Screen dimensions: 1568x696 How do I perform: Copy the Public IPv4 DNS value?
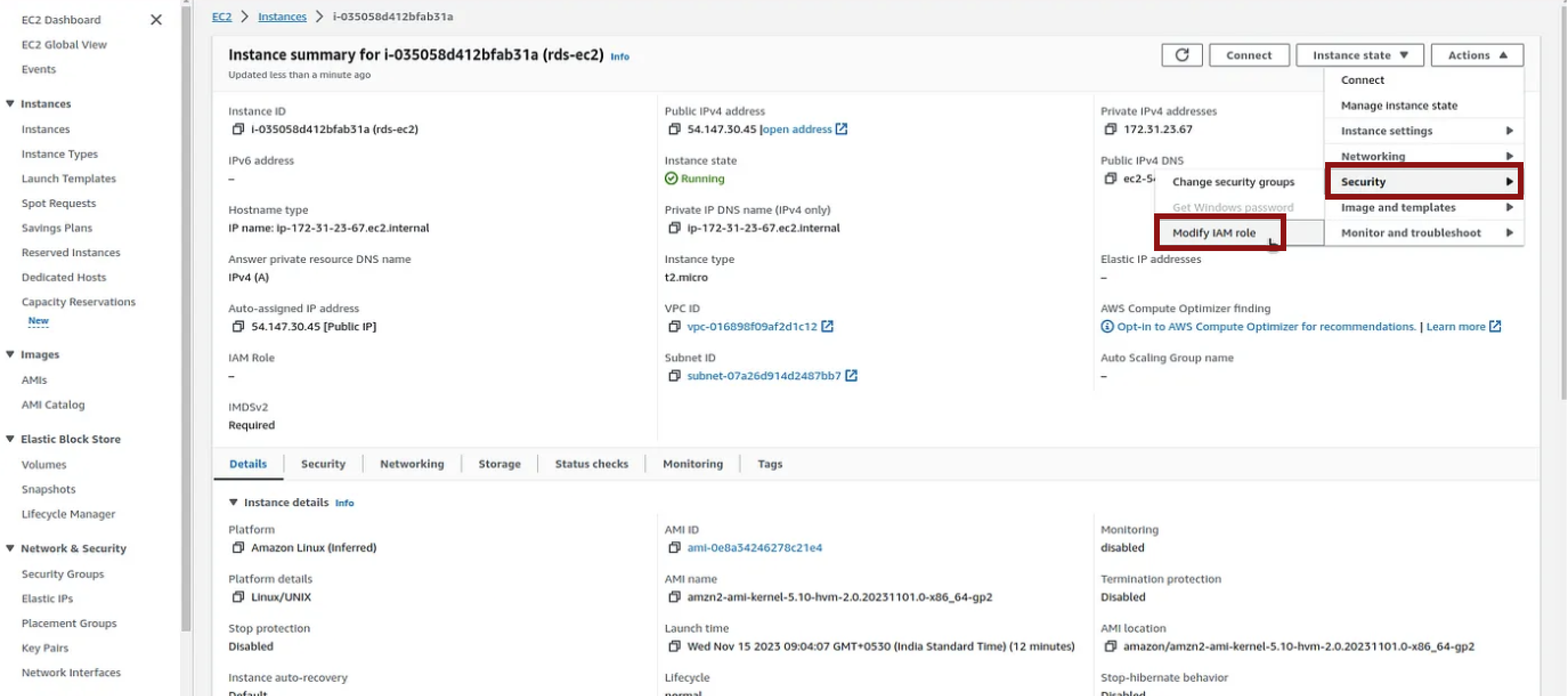(x=1110, y=179)
